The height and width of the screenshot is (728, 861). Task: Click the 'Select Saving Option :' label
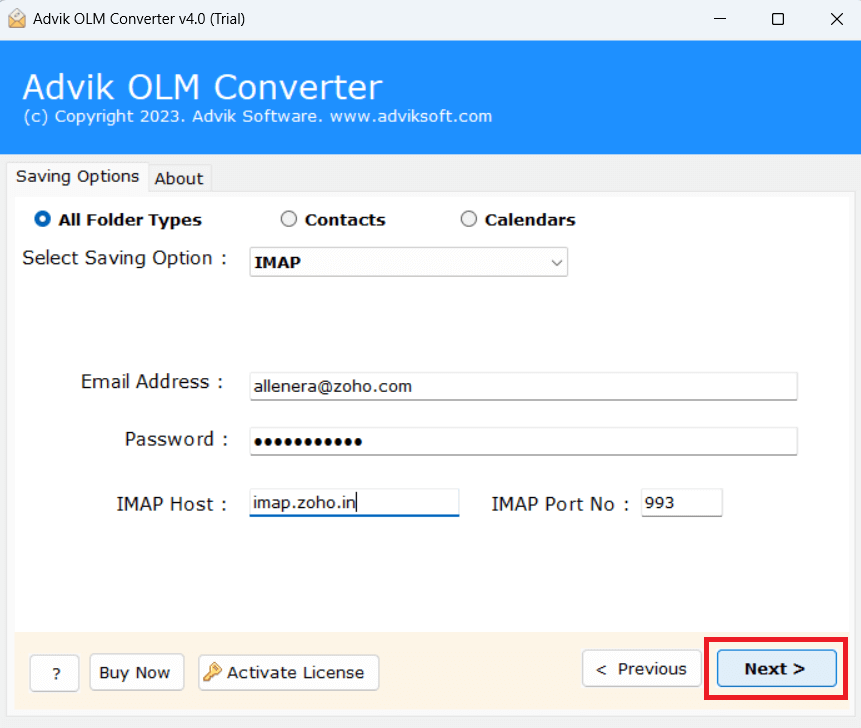(x=125, y=258)
